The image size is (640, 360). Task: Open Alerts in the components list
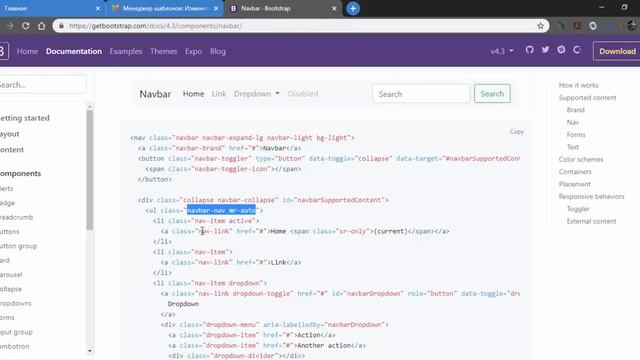(7, 189)
